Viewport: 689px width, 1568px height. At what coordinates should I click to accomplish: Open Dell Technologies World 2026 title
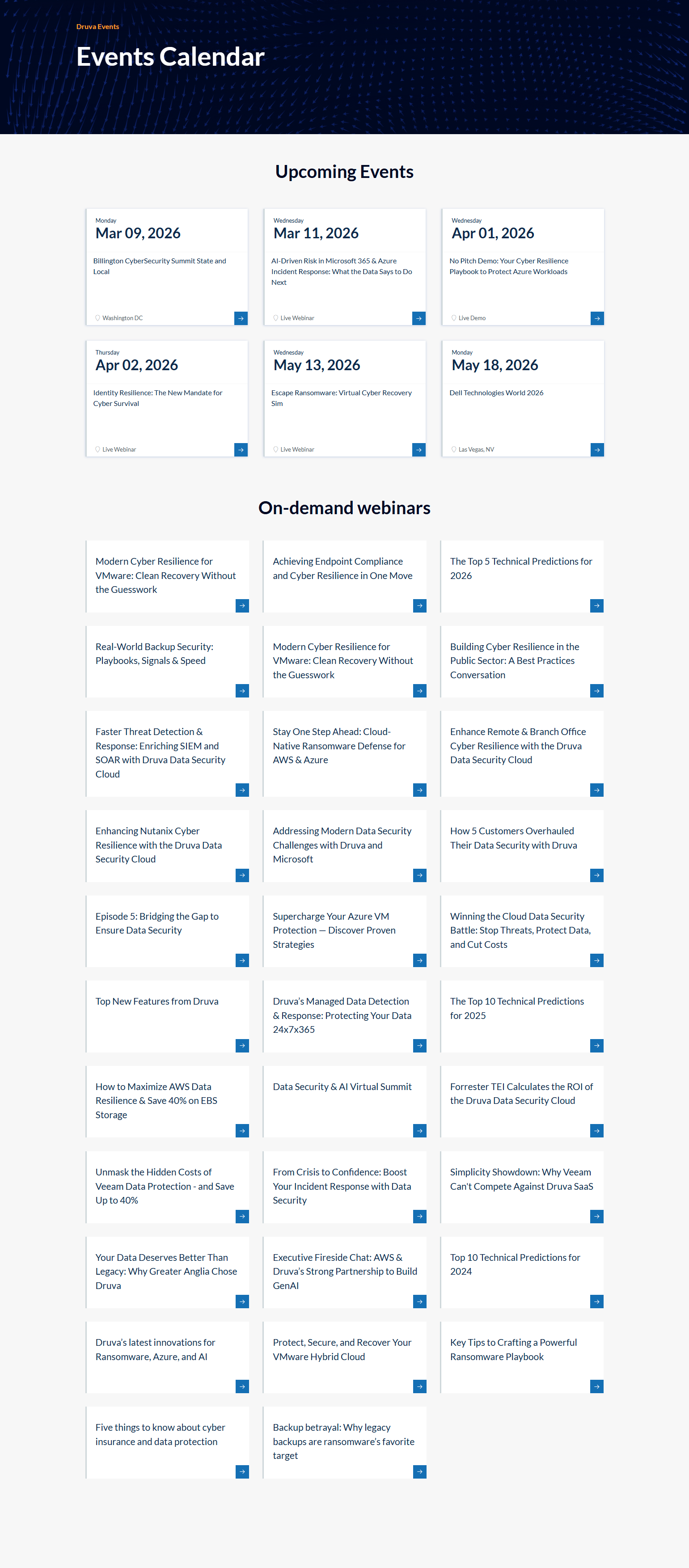pos(496,393)
